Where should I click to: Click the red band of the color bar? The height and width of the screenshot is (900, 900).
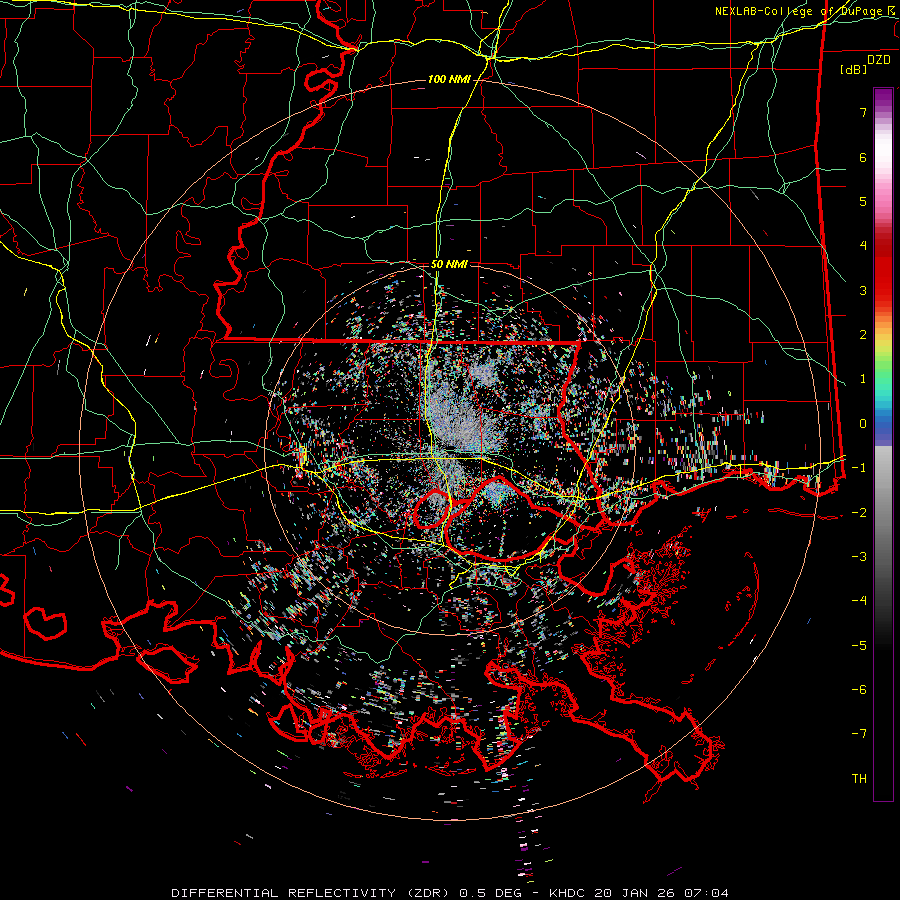pyautogui.click(x=883, y=270)
